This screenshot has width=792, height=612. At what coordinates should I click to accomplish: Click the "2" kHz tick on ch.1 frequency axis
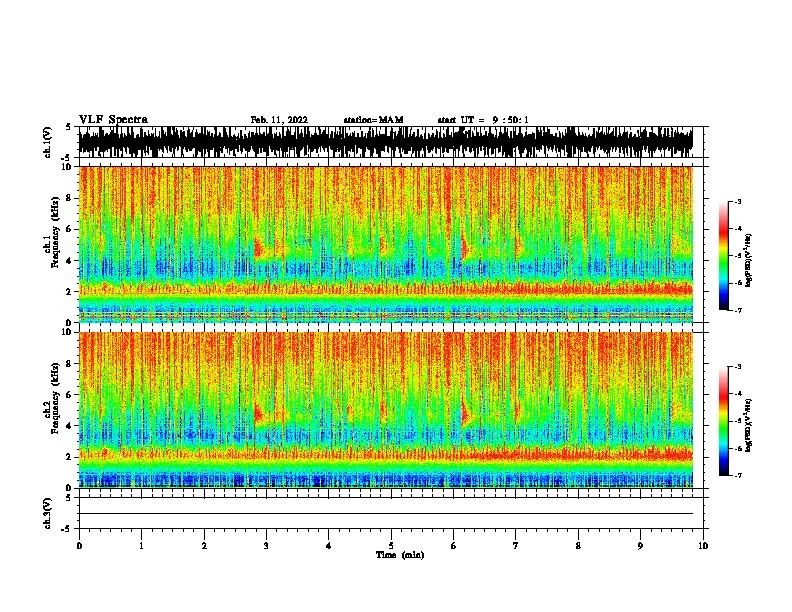pyautogui.click(x=70, y=292)
